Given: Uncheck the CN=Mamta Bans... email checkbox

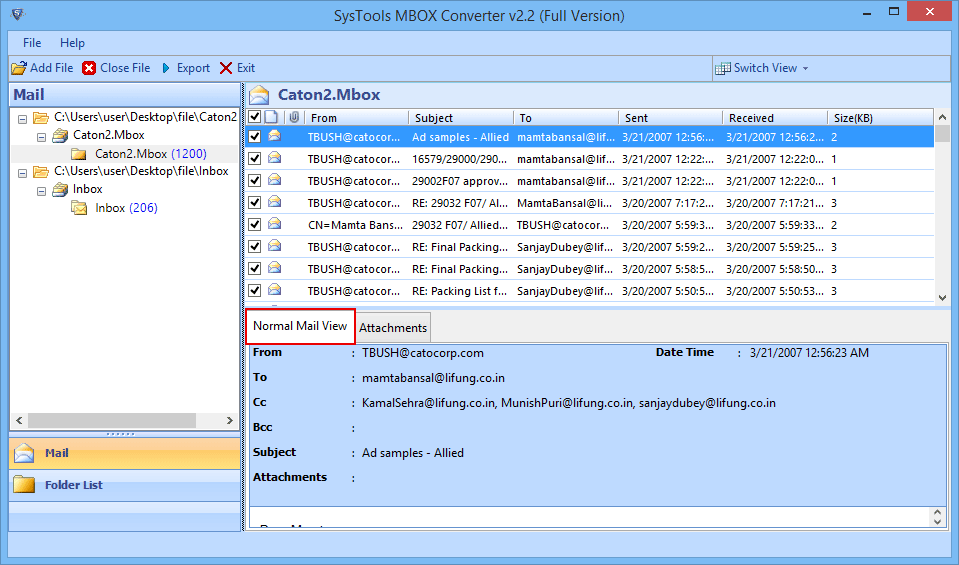Looking at the screenshot, I should 254,224.
